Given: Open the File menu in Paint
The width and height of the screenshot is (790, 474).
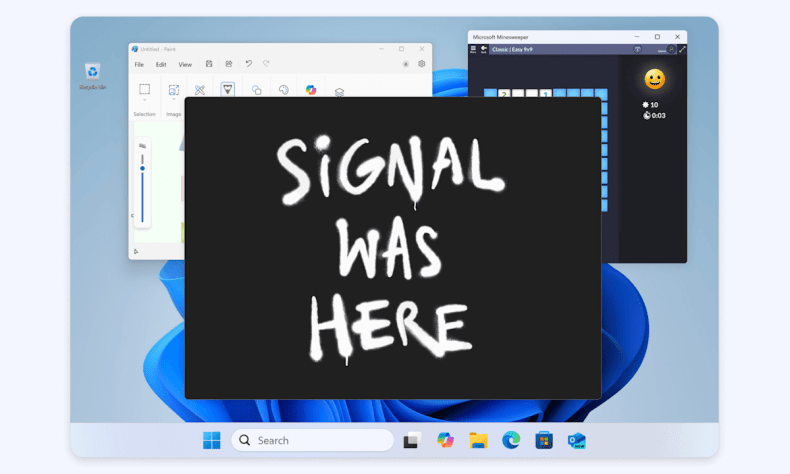Looking at the screenshot, I should coord(139,64).
